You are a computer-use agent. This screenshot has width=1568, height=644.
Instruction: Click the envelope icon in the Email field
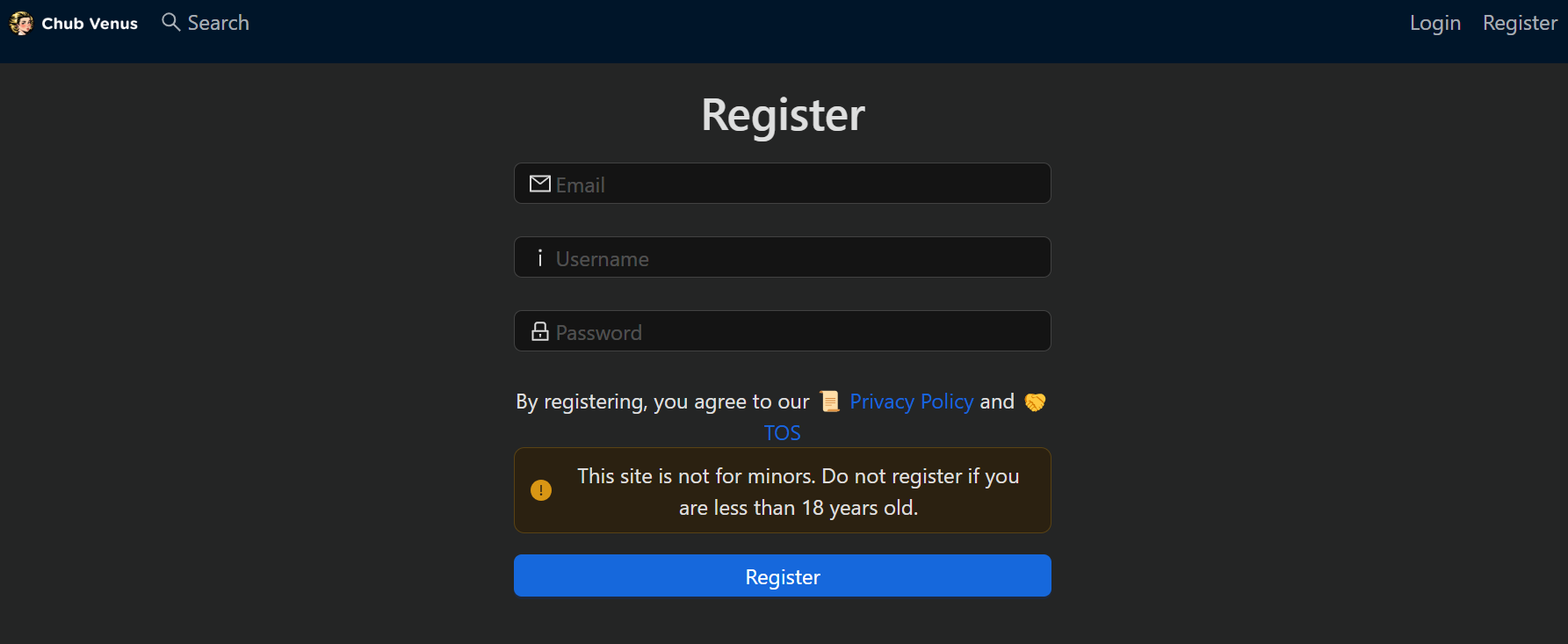click(x=538, y=184)
